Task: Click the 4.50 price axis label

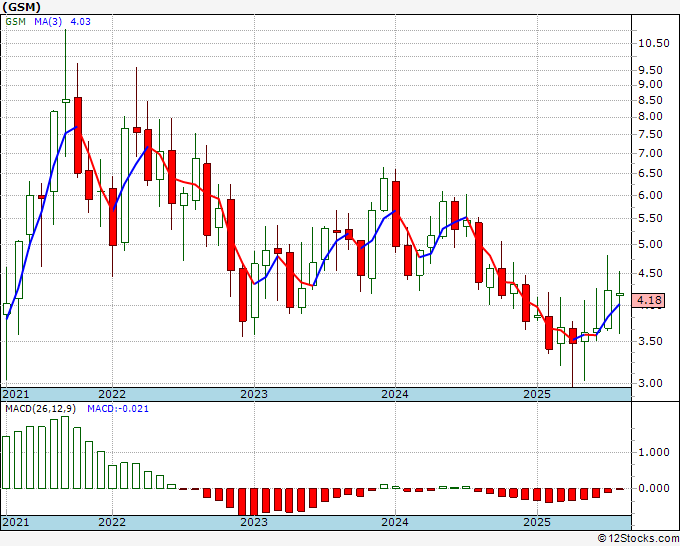Action: click(650, 273)
